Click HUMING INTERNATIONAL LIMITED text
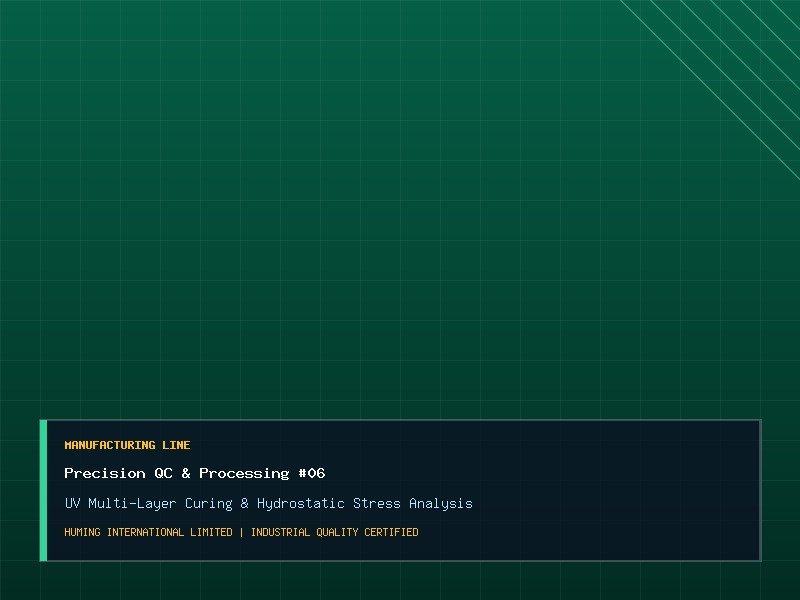Image resolution: width=800 pixels, height=600 pixels. point(148,532)
